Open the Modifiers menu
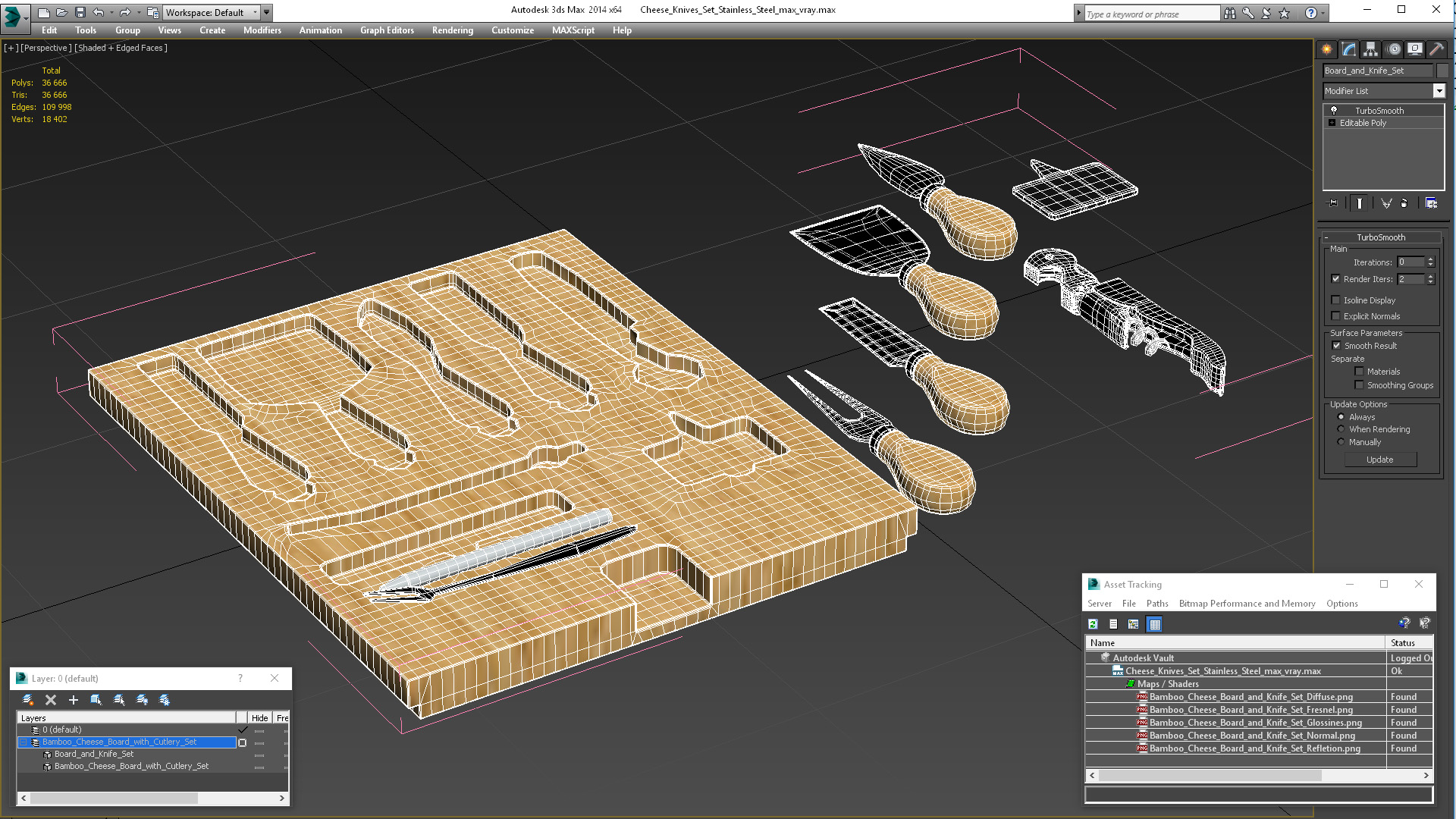This screenshot has height=819, width=1456. (x=262, y=30)
